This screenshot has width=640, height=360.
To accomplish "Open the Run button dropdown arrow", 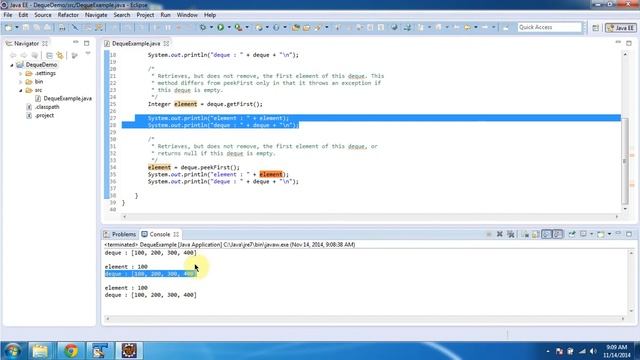I will pyautogui.click(x=229, y=27).
